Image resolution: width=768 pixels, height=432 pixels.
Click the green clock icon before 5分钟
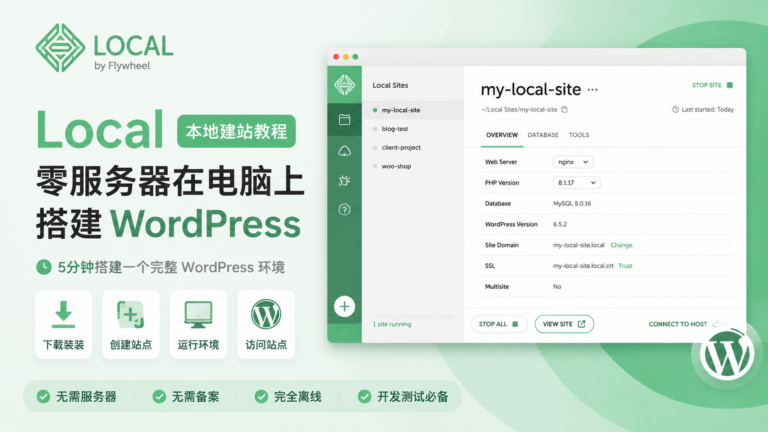44,267
